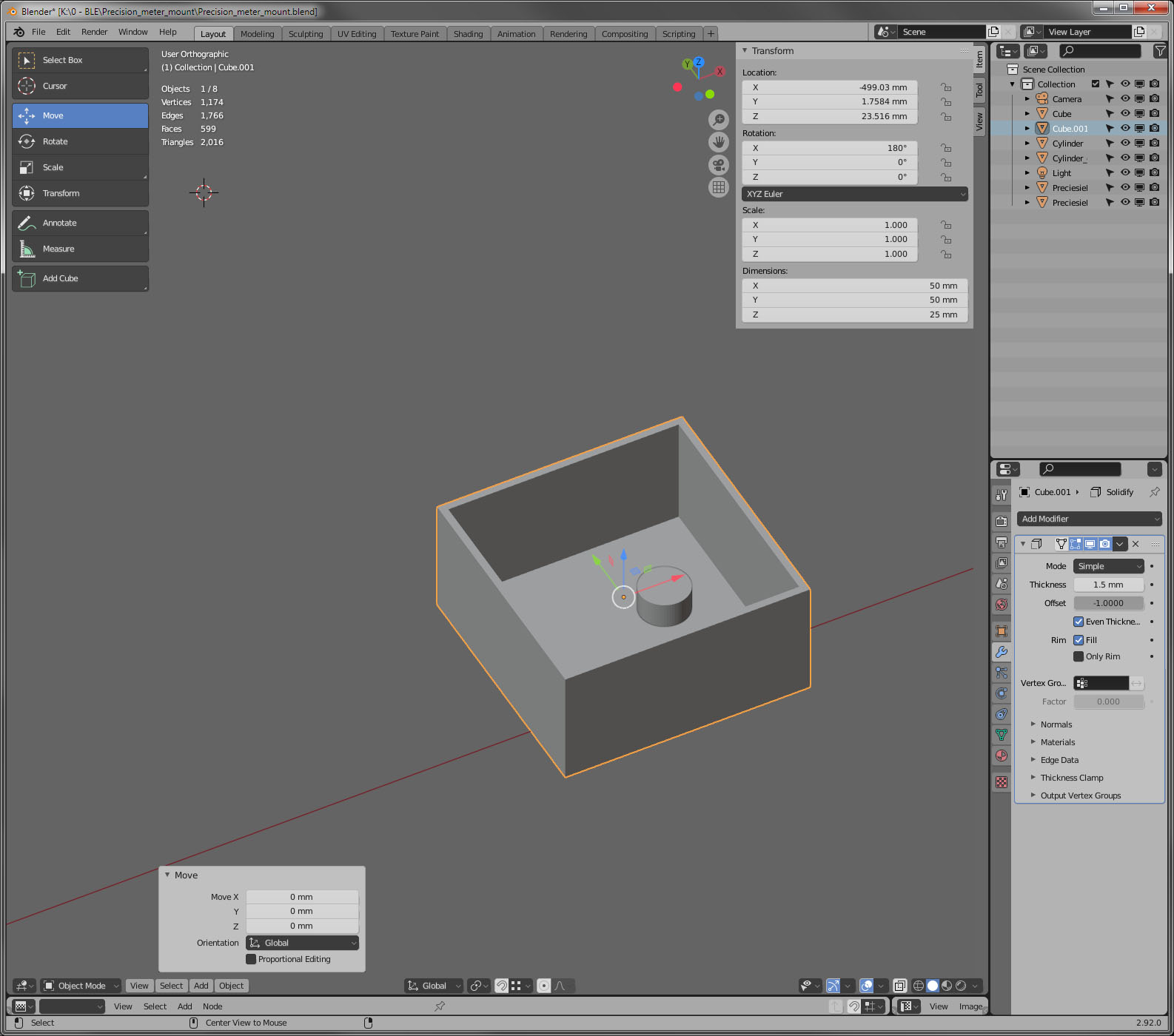
Task: Hide the Camera object in outliner
Action: [x=1125, y=99]
